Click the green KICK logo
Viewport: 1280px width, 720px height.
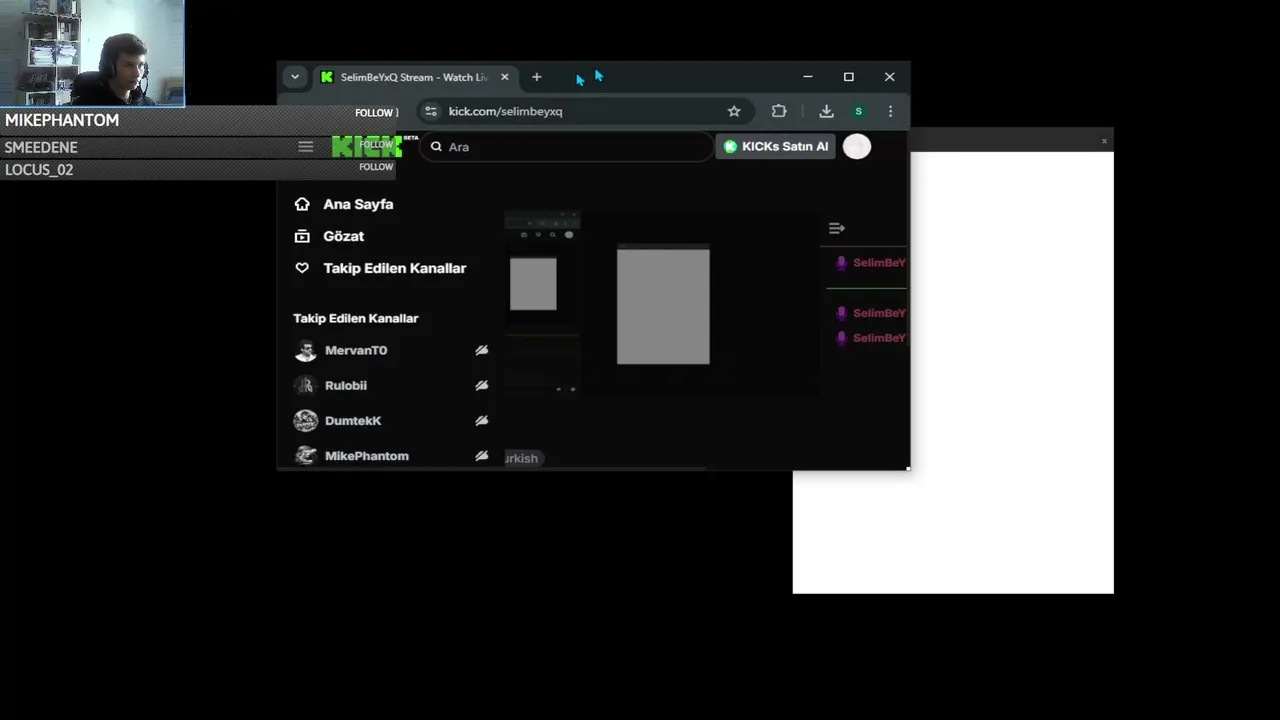point(367,147)
